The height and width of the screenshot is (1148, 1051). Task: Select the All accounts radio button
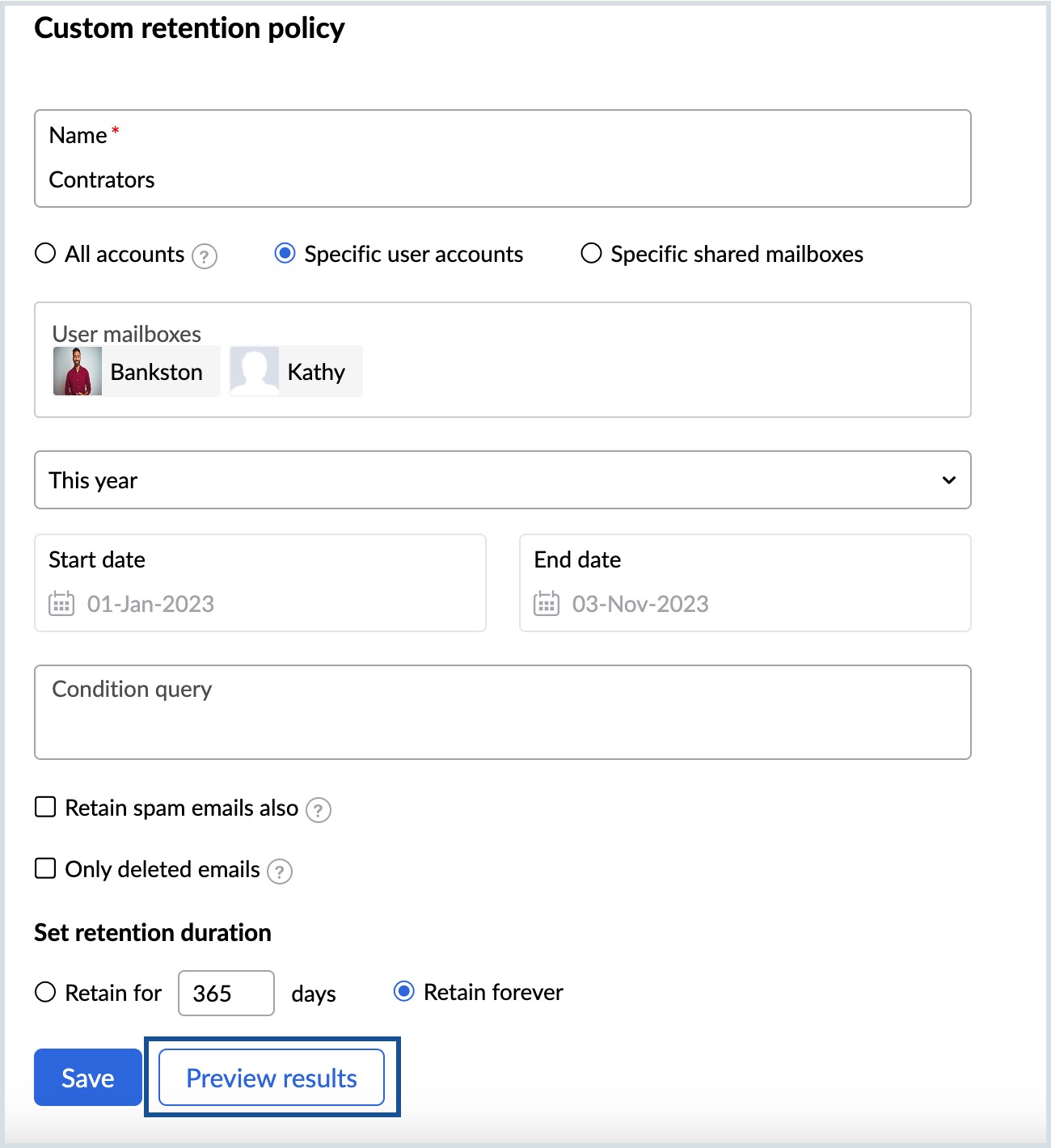coord(45,254)
